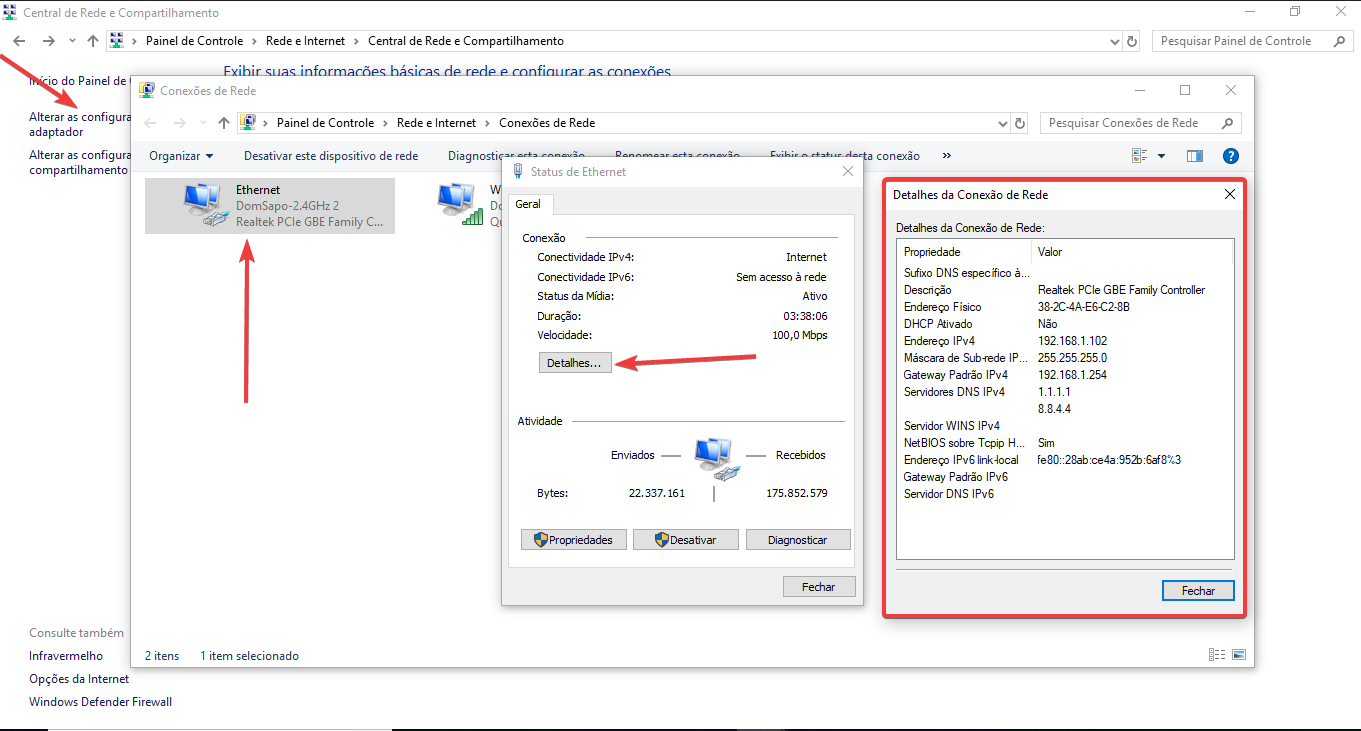Select the Wi-Fi adapter icon
Image resolution: width=1361 pixels, height=731 pixels.
pos(461,205)
